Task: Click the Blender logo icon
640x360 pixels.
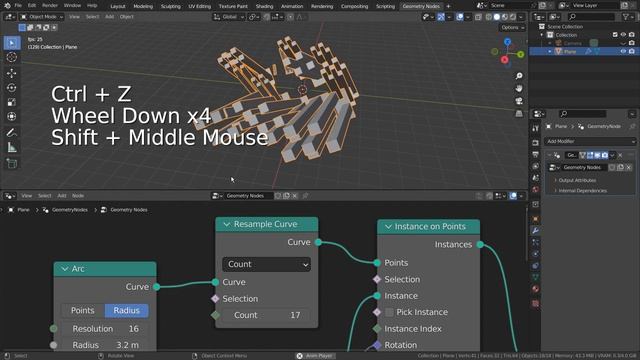Action: 7,5
